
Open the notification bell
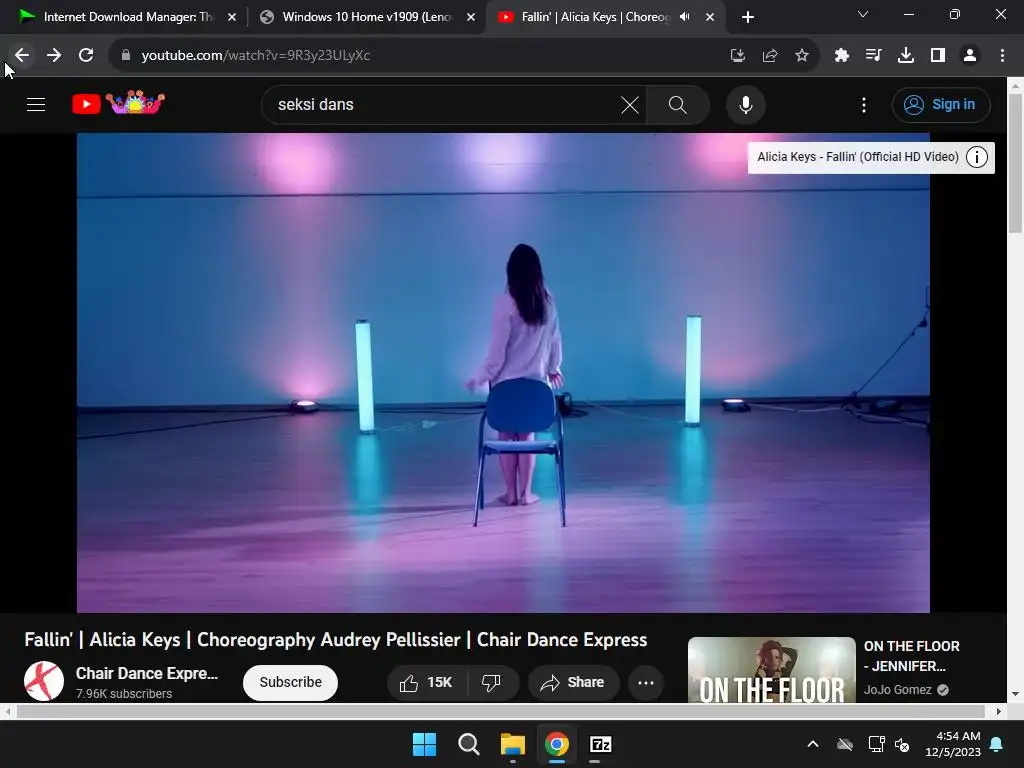pos(997,744)
